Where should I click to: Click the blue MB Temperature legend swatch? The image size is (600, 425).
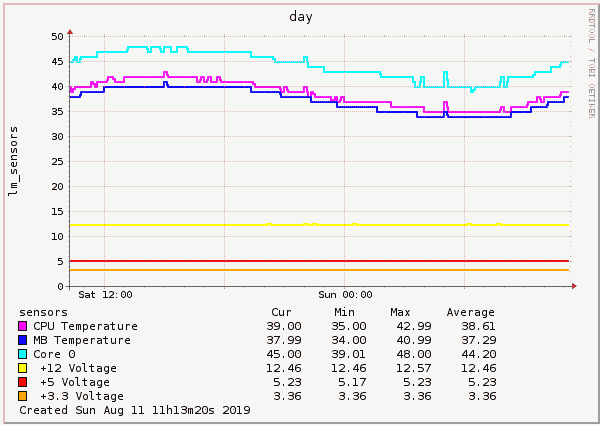pyautogui.click(x=23, y=340)
